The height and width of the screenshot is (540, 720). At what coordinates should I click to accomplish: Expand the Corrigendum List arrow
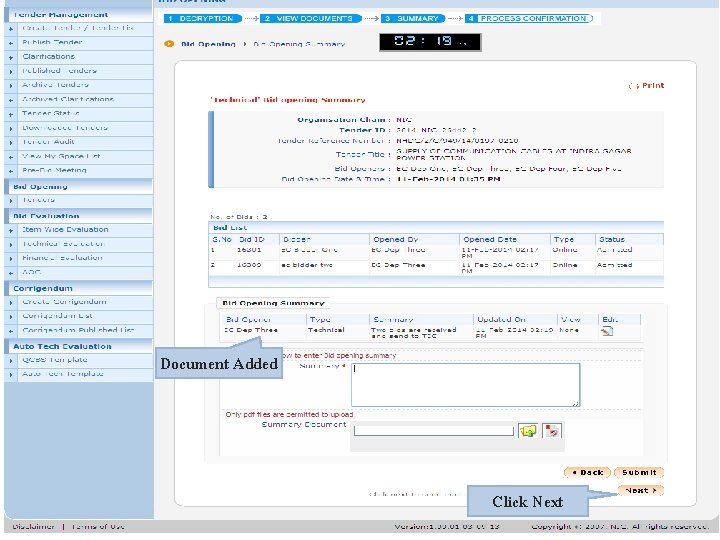coord(11,317)
